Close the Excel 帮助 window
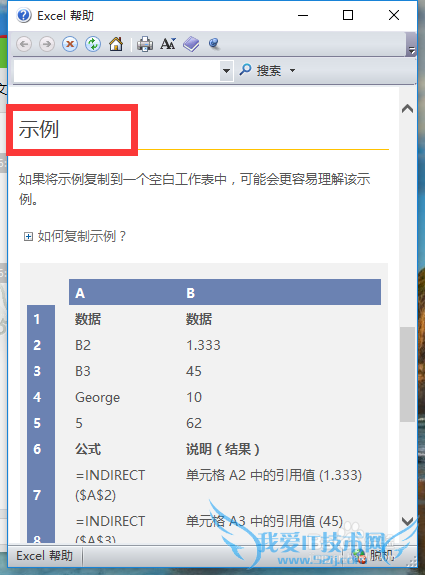This screenshot has height=575, width=425. tap(394, 15)
